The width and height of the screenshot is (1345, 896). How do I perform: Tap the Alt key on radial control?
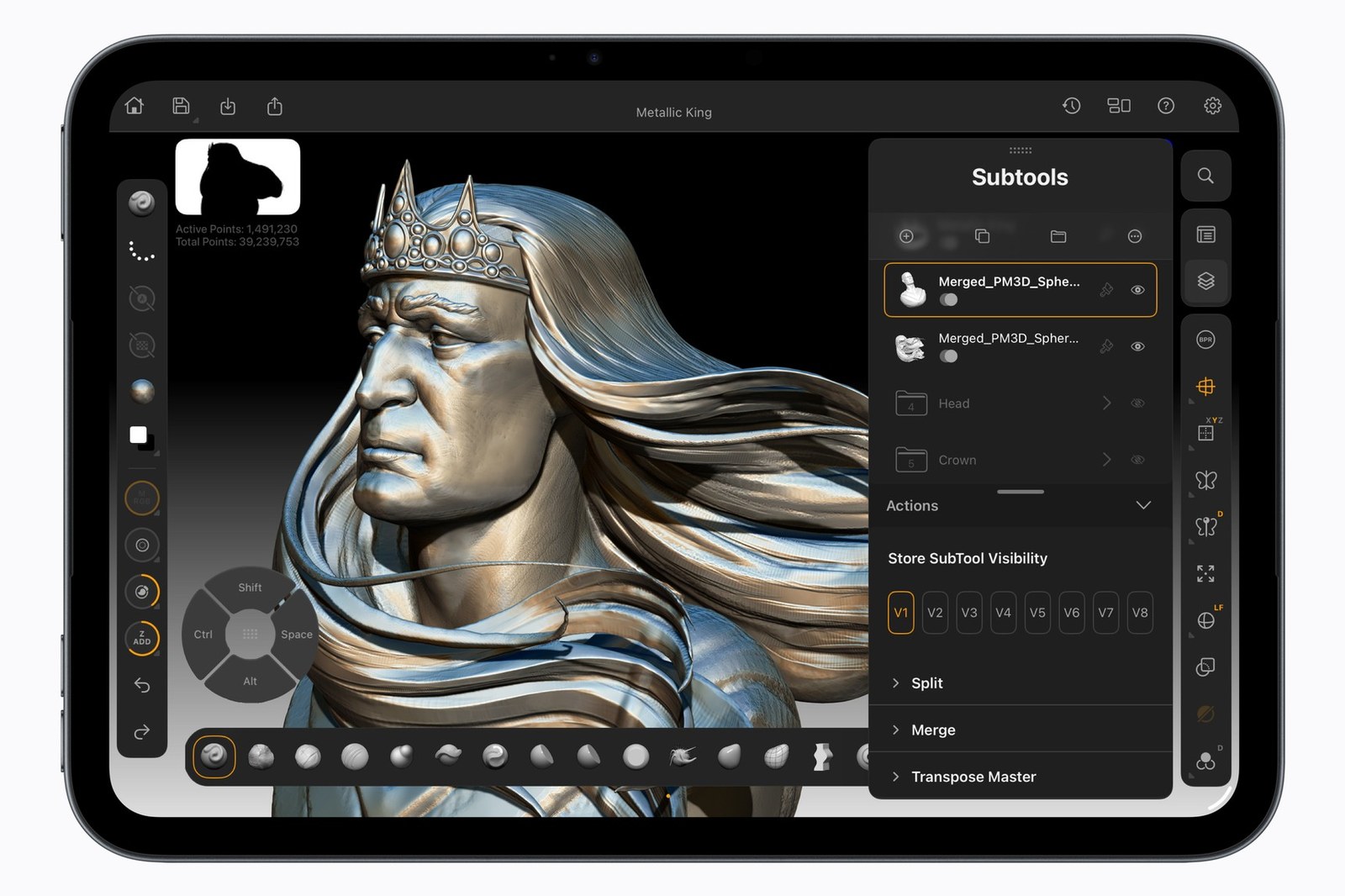tap(250, 681)
